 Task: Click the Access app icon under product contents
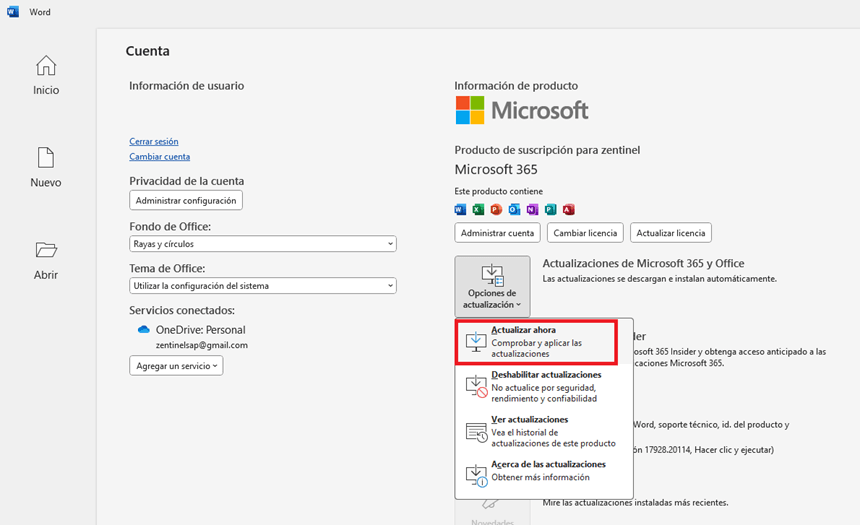(569, 209)
